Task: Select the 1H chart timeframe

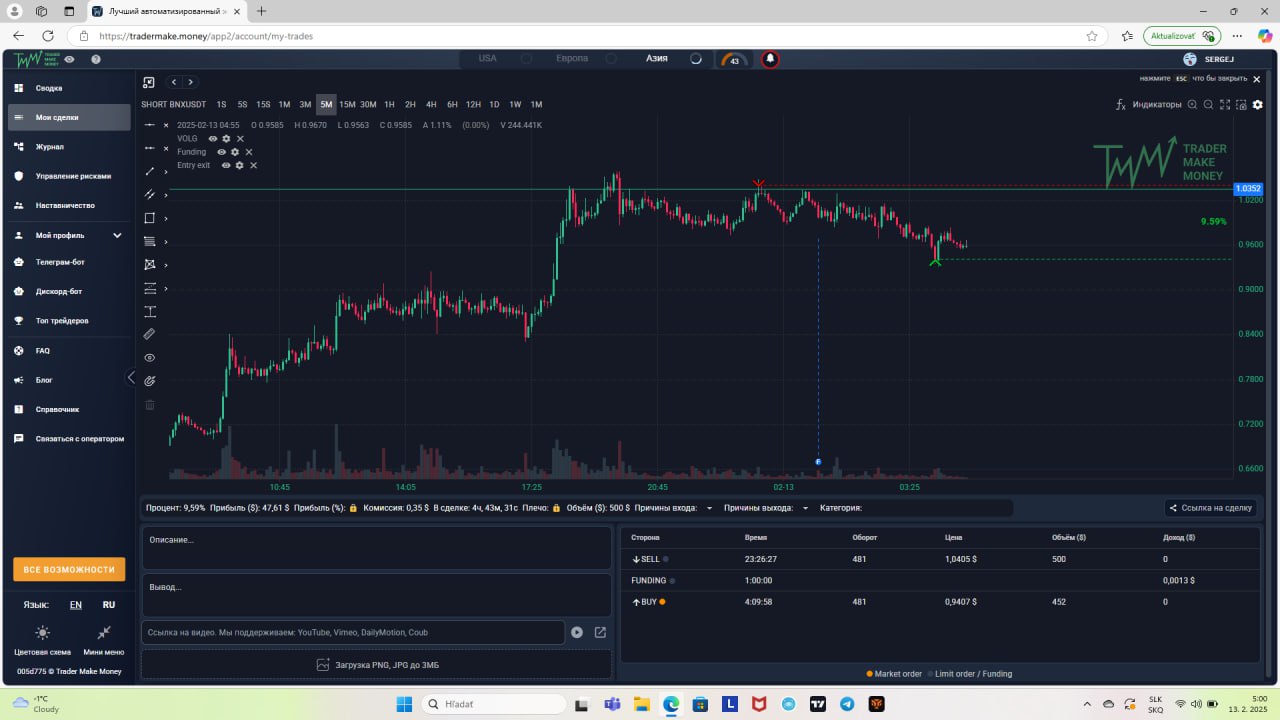Action: coord(389,104)
